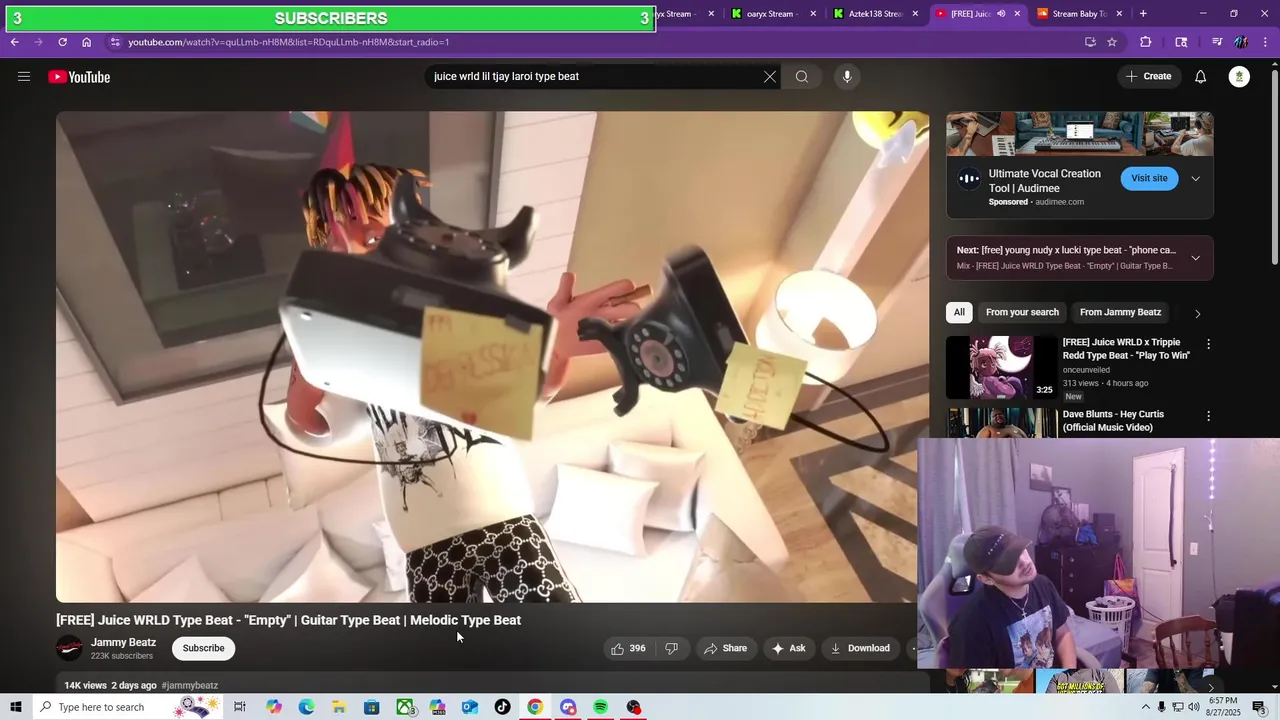This screenshot has width=1280, height=720.
Task: Open a new browser tab
Action: (1143, 14)
